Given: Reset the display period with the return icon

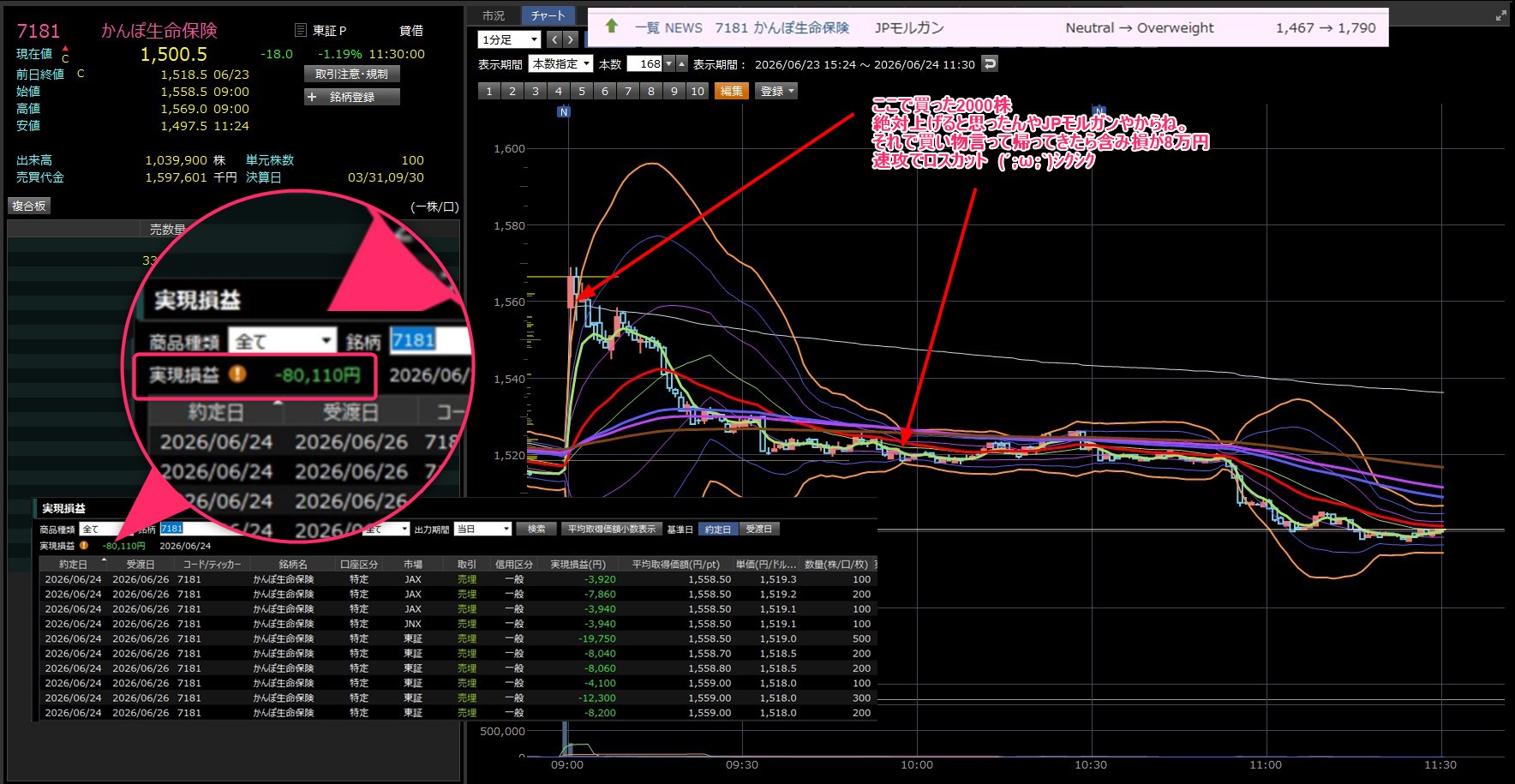Looking at the screenshot, I should (x=990, y=63).
